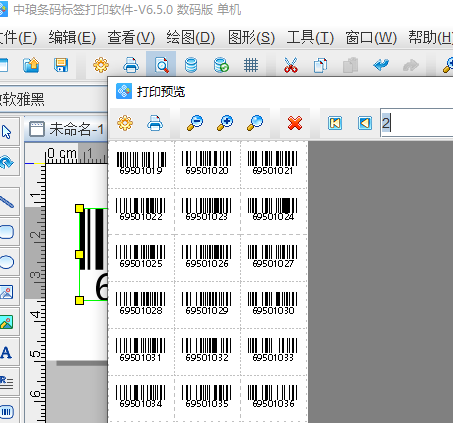Click the plain magnifier fit icon in preview
The image size is (453, 423).
point(255,123)
